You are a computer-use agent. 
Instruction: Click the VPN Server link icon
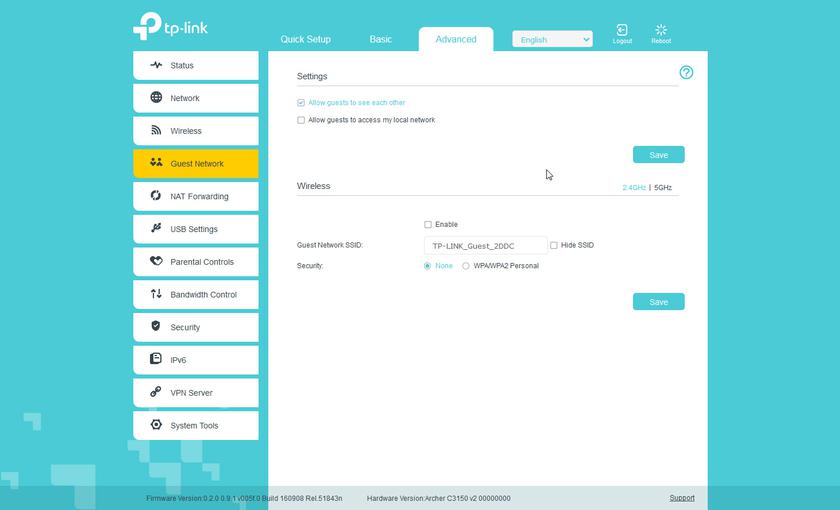pos(156,392)
